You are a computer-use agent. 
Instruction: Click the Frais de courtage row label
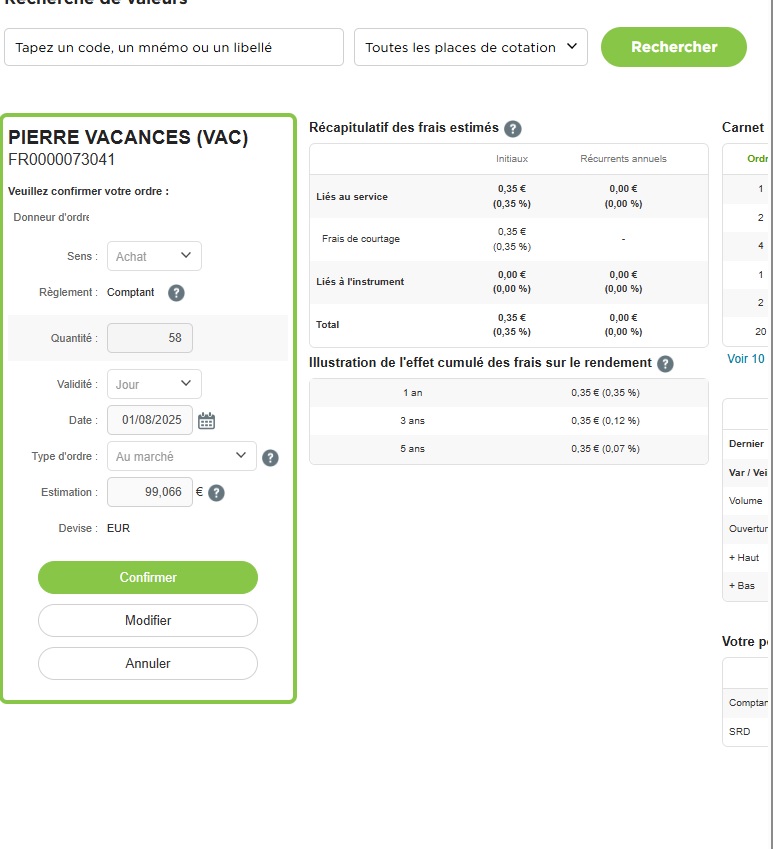pyautogui.click(x=361, y=239)
